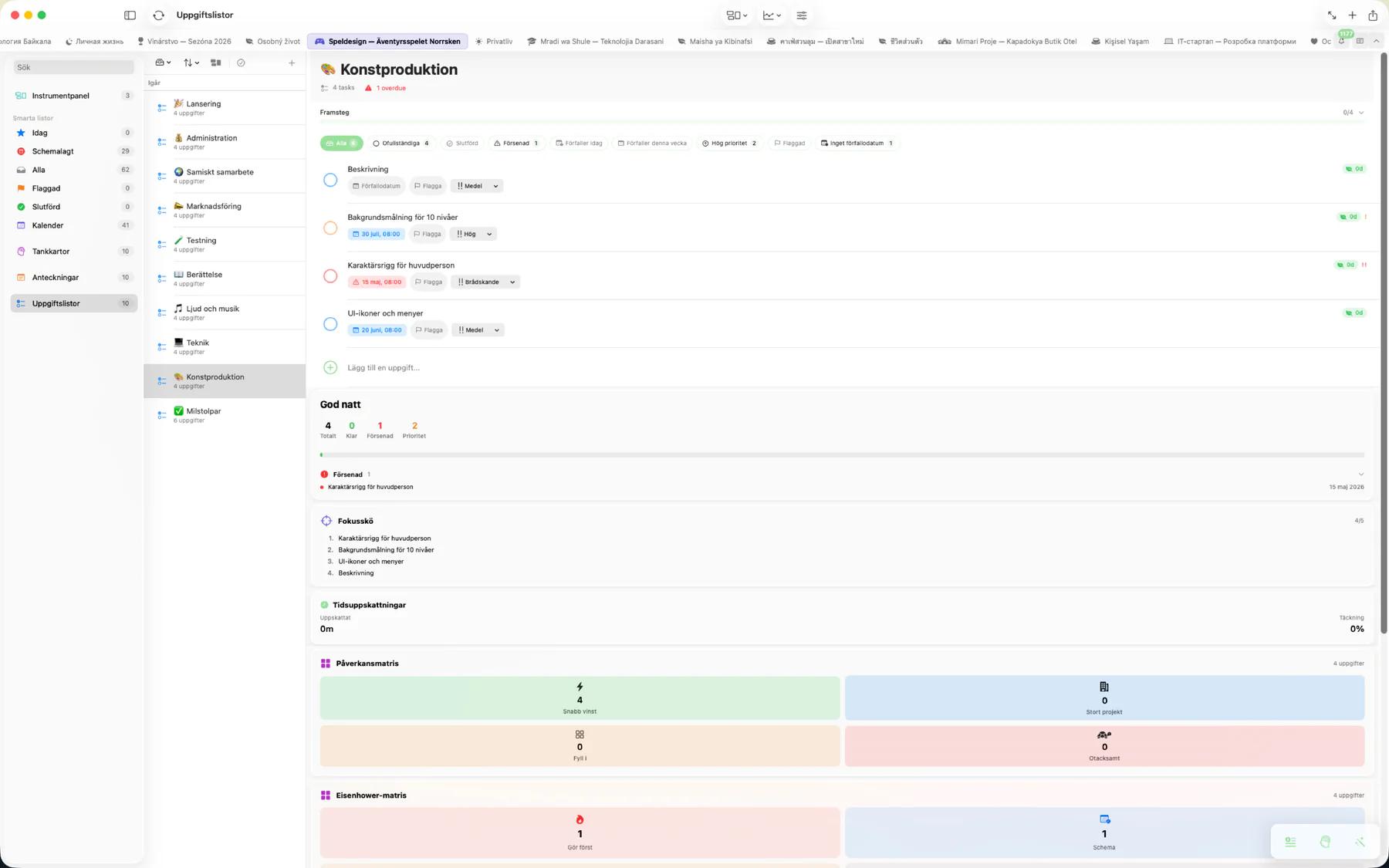Open the settings sliders icon in toolbar
Image resolution: width=1389 pixels, height=868 pixels.
(802, 15)
